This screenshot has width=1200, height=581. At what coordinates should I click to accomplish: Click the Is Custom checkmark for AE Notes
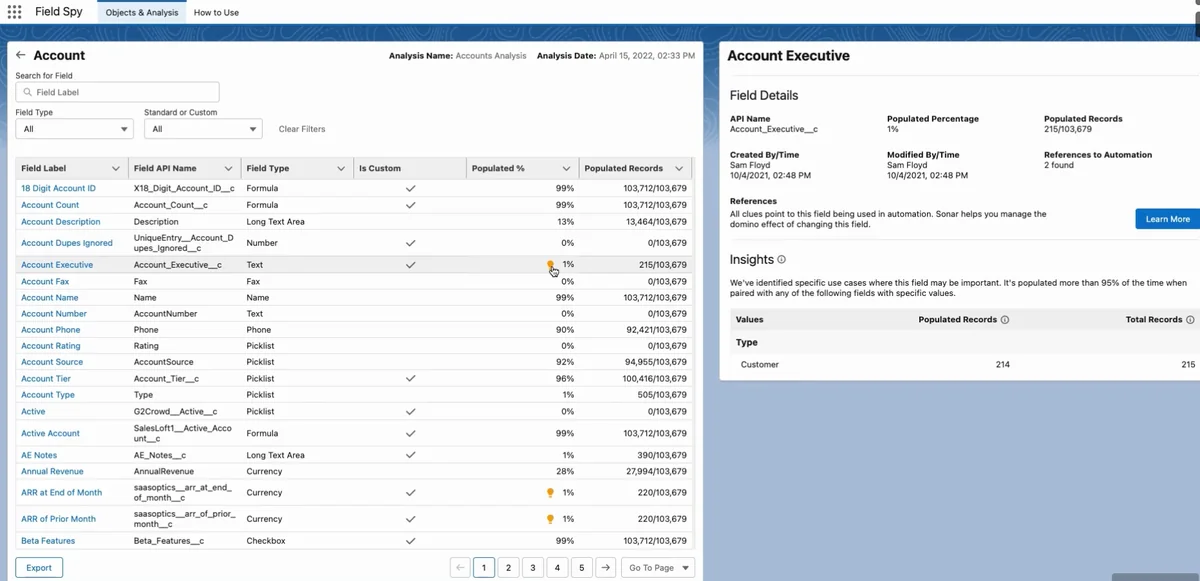click(x=410, y=455)
